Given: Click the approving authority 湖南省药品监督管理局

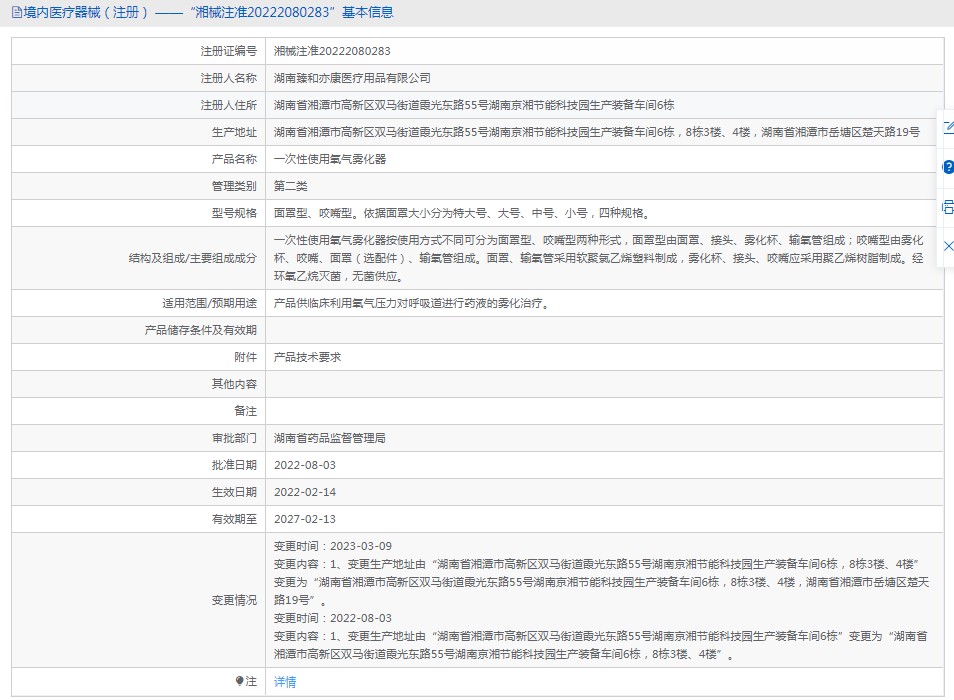Looking at the screenshot, I should point(330,438).
